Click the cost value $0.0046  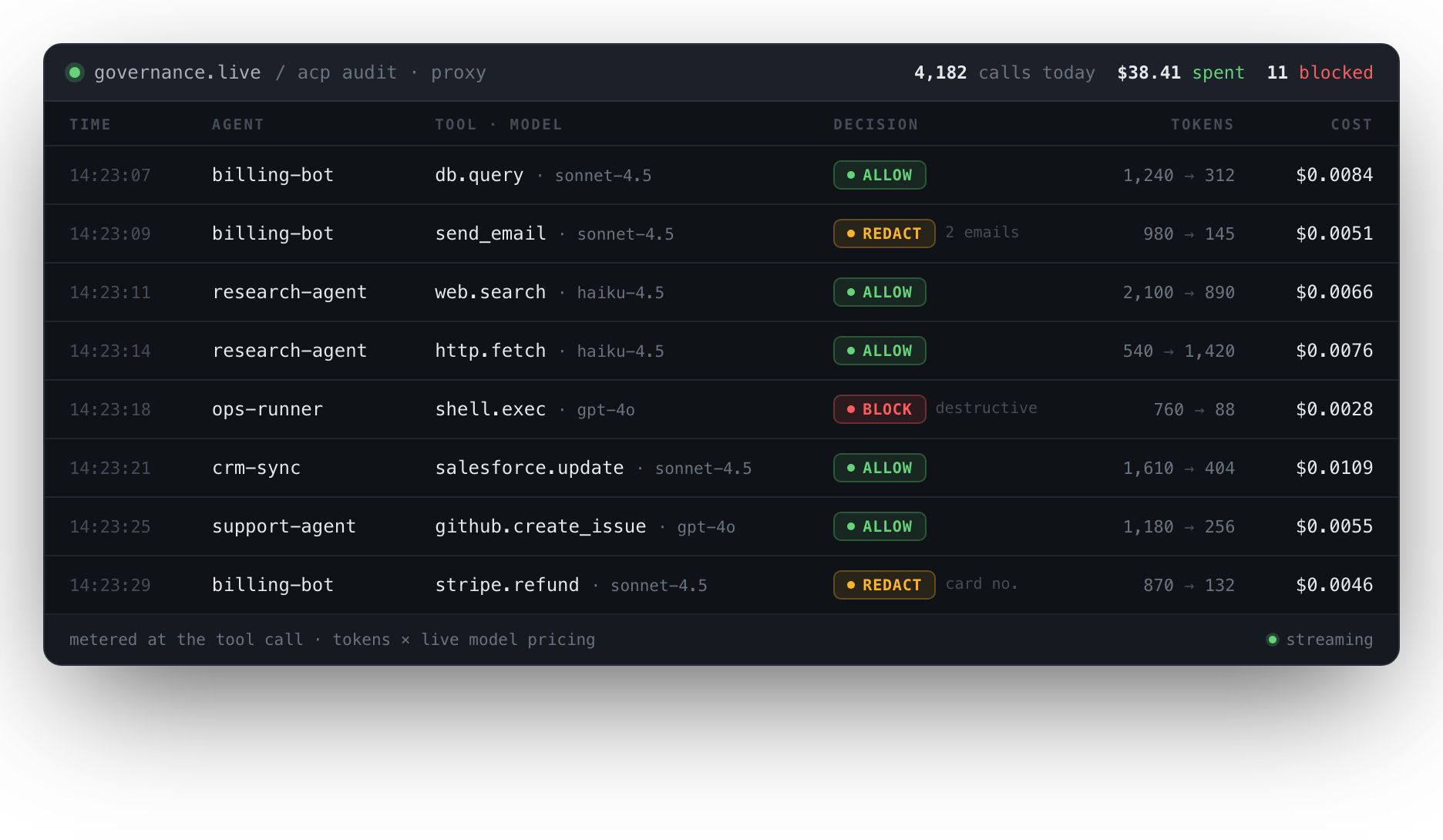pyautogui.click(x=1334, y=585)
